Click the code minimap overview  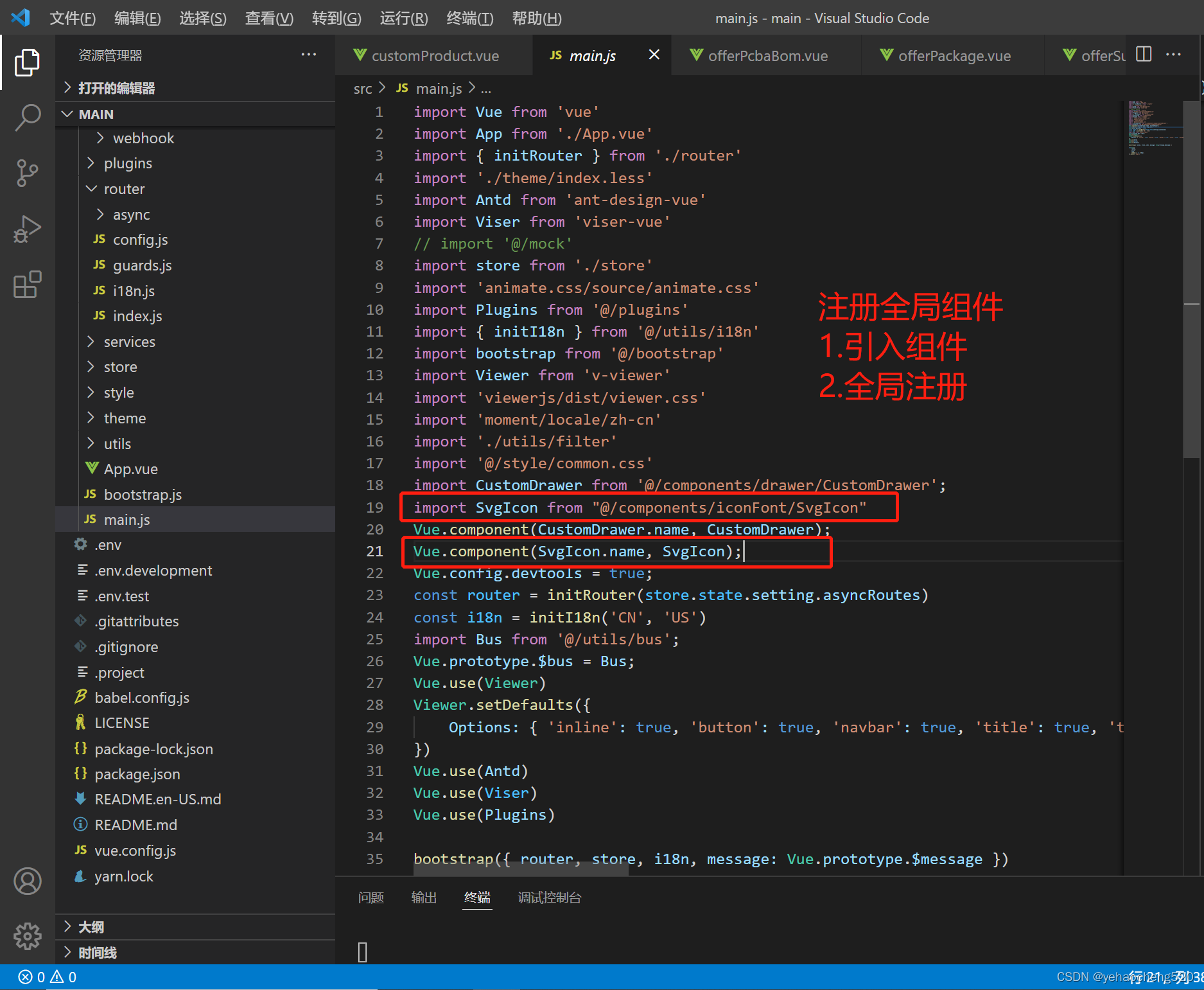tap(1155, 128)
